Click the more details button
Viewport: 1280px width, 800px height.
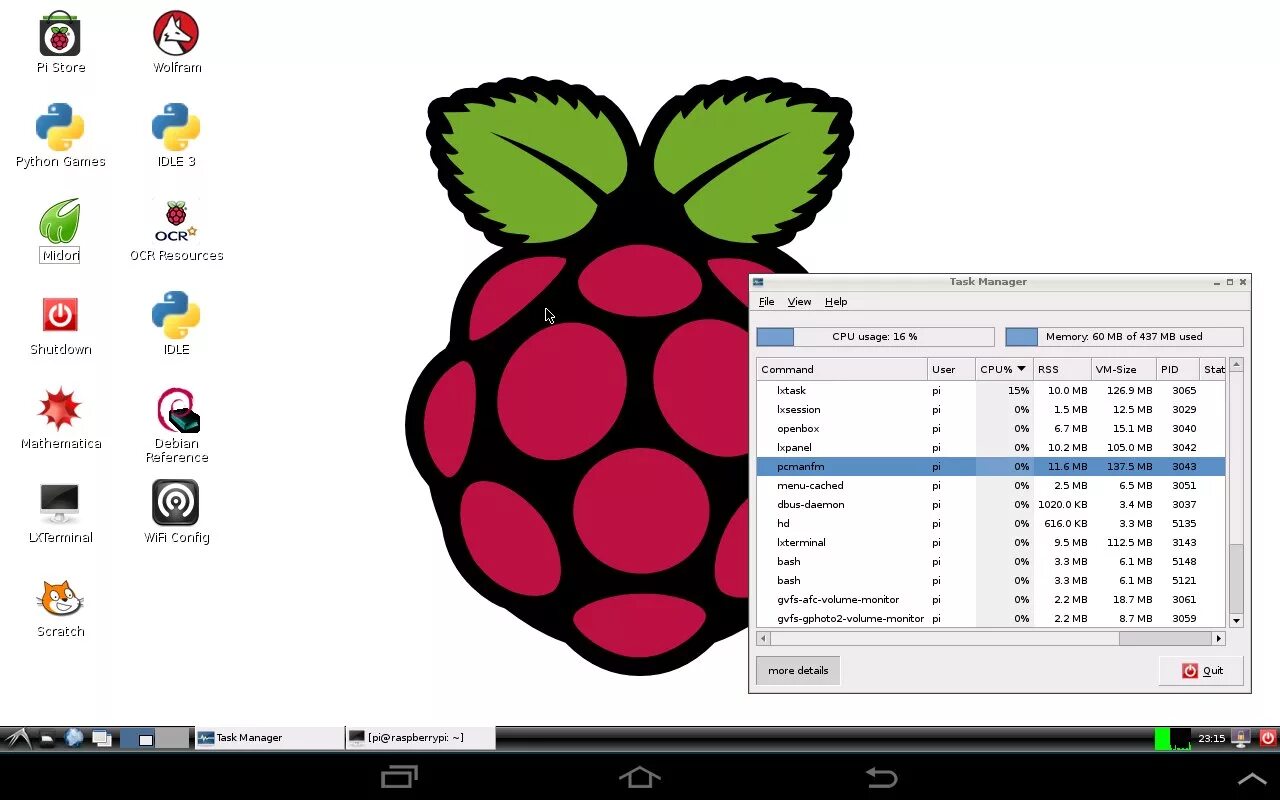798,670
